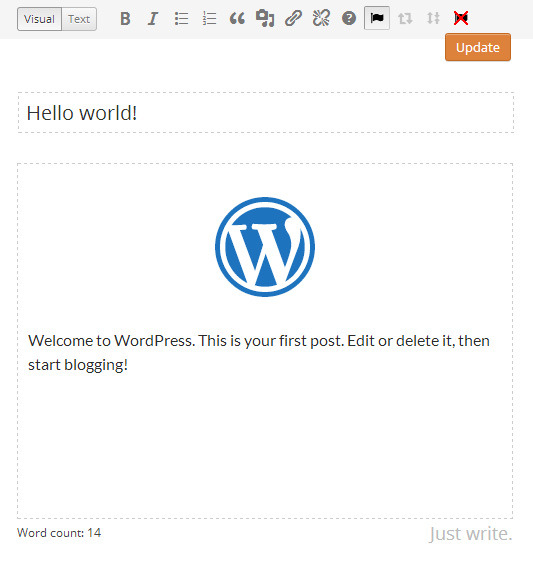Toggle bold formatting with the B icon
The height and width of the screenshot is (561, 533).
pyautogui.click(x=125, y=19)
